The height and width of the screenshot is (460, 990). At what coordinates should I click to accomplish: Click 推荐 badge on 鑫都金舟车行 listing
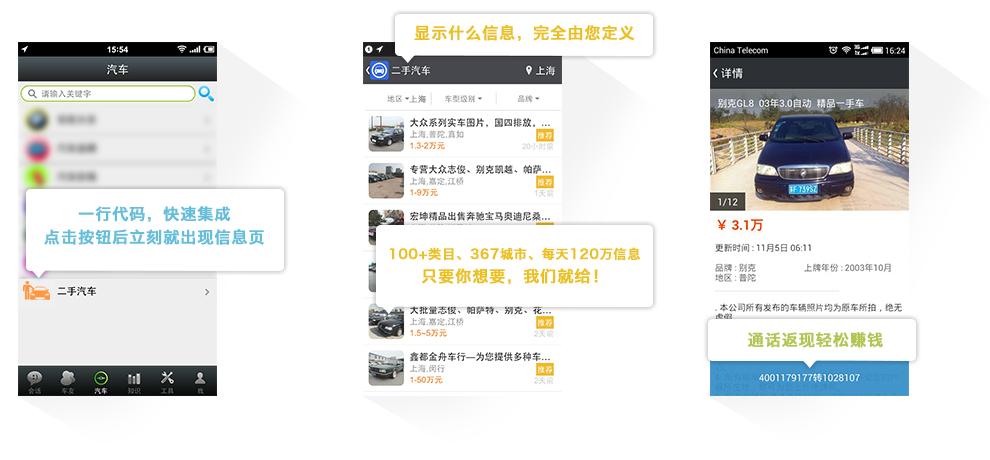(545, 370)
